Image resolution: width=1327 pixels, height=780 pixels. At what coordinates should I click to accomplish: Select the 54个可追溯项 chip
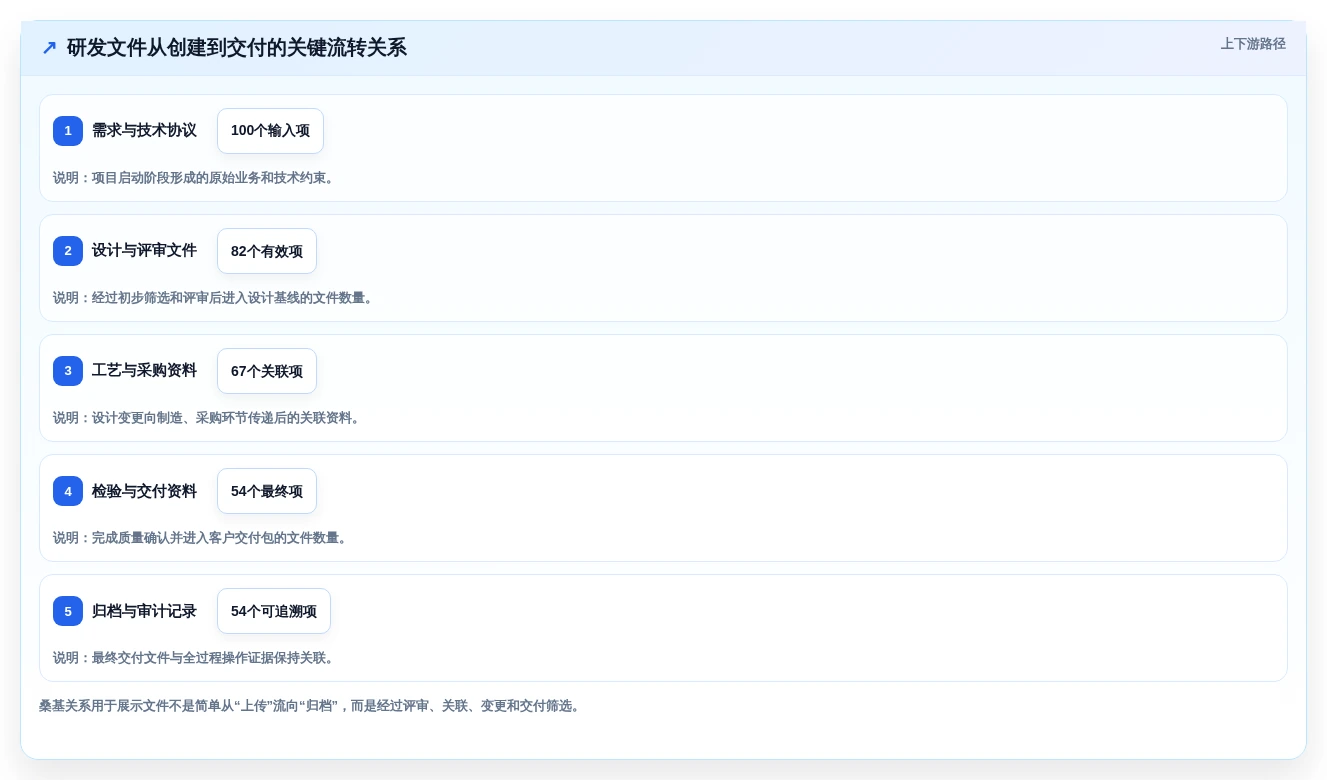click(274, 611)
